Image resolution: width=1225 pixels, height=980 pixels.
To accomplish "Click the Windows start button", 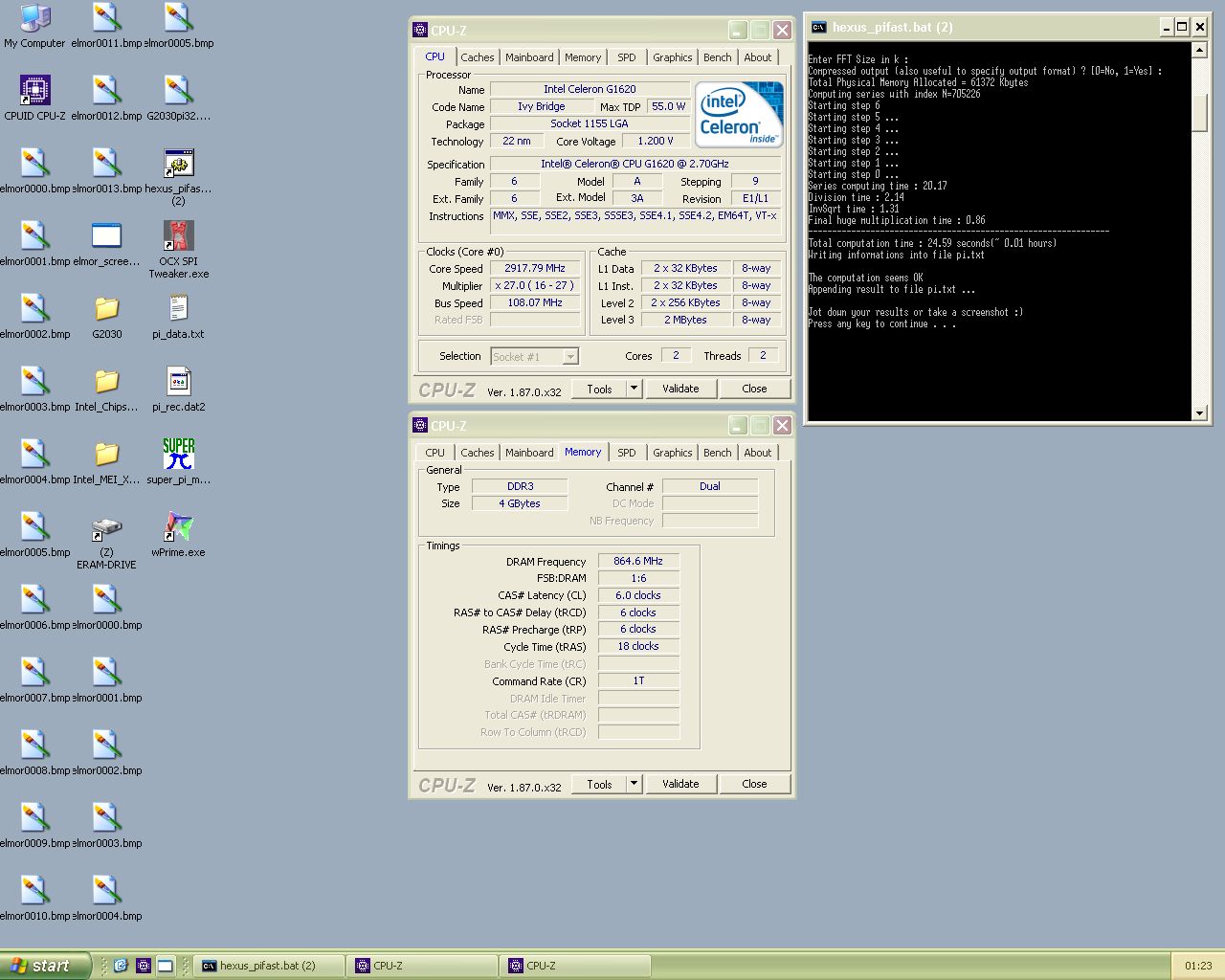I will [x=45, y=966].
